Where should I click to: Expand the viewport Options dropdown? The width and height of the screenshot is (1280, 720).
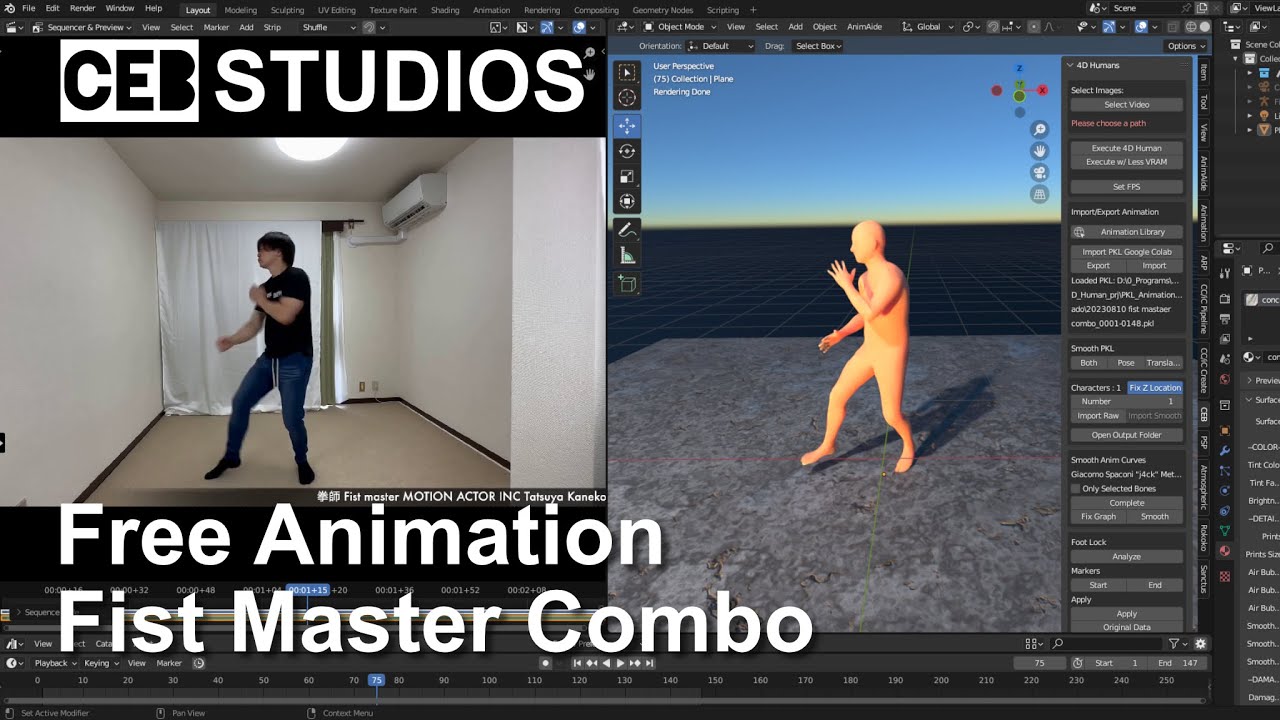[1185, 46]
